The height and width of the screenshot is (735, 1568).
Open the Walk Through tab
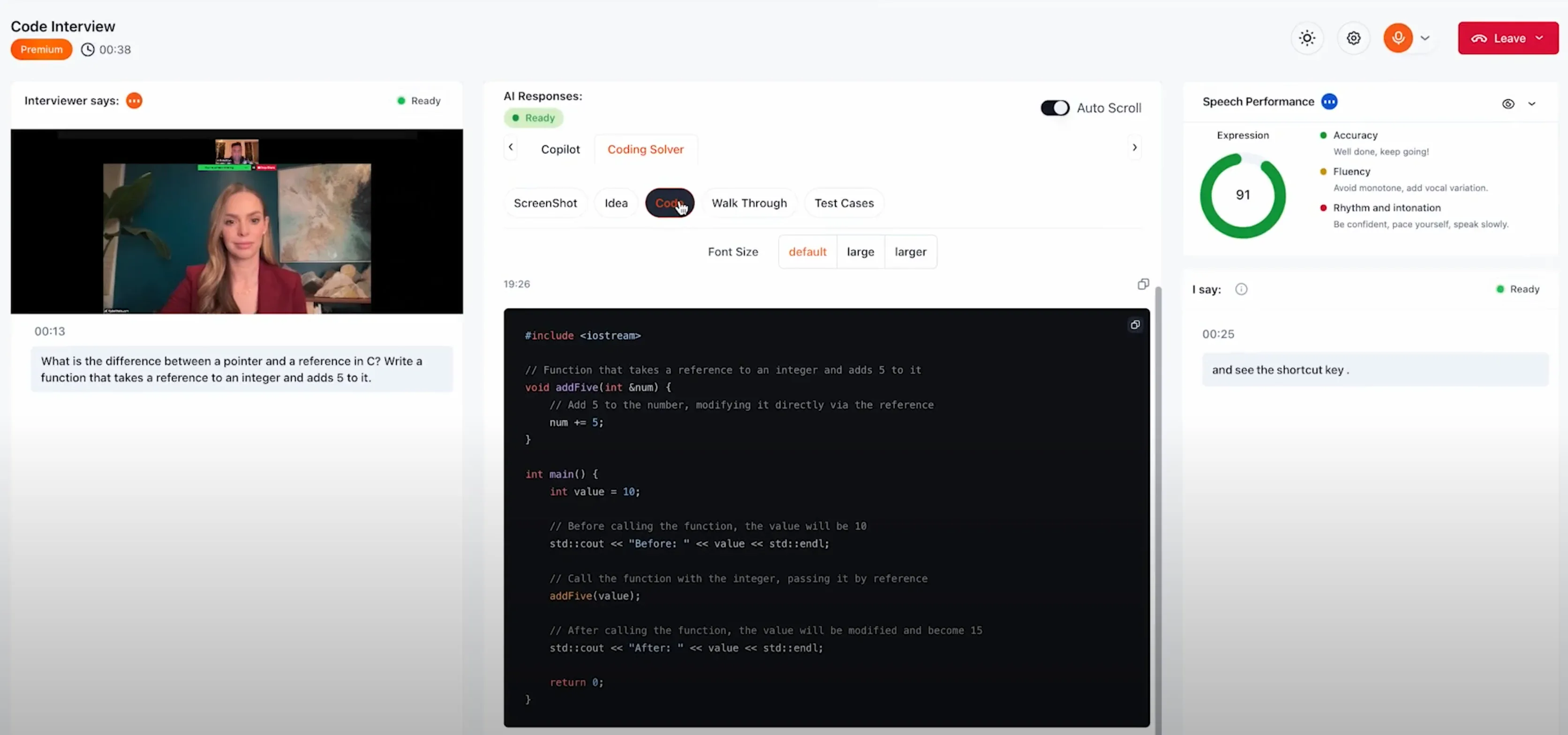click(x=749, y=203)
